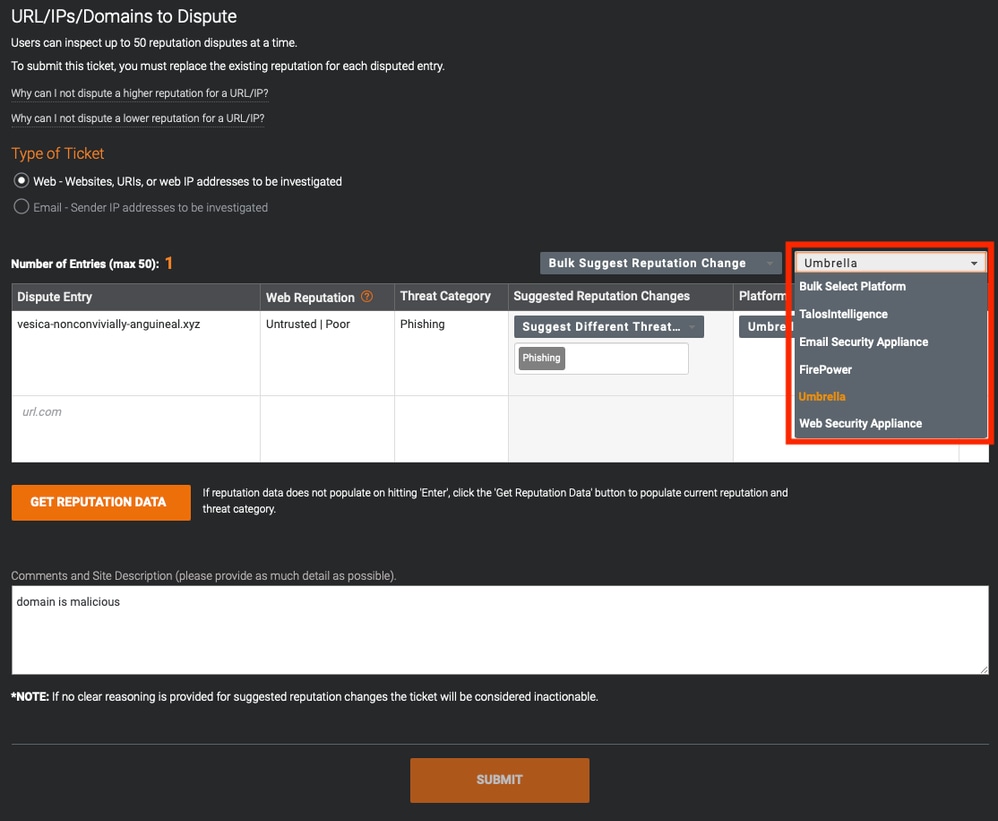The image size is (998, 821).
Task: Open the Bulk Suggest Reputation Change dropdown
Action: [660, 263]
